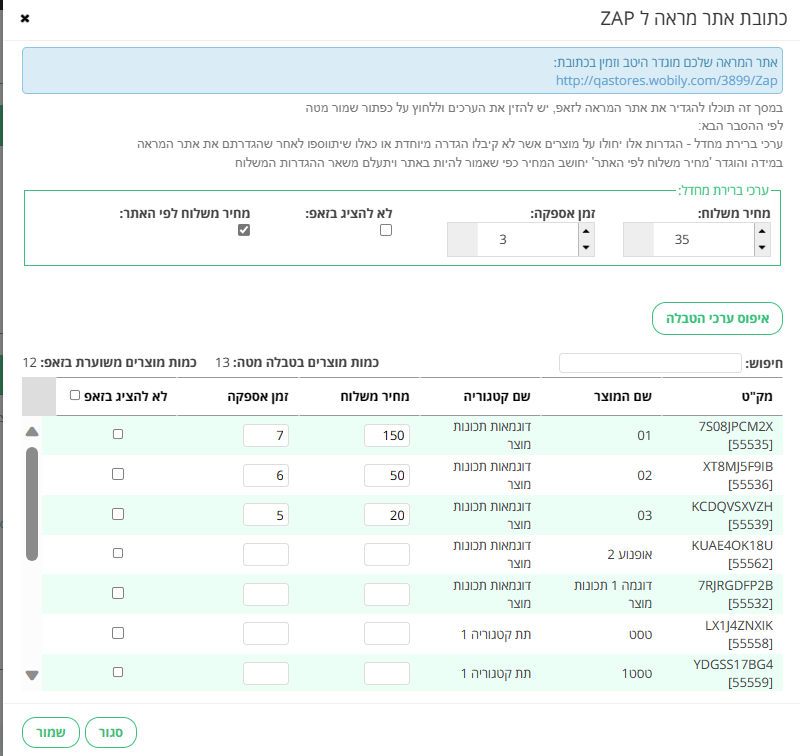The image size is (800, 756).
Task: Click delivery time field showing 7 for product 01
Action: tap(266, 436)
